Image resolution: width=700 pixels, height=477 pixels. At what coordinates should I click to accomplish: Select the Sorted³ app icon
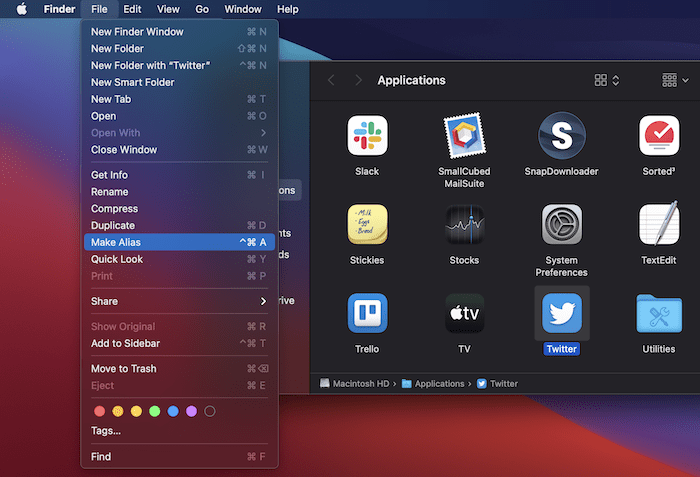click(659, 136)
